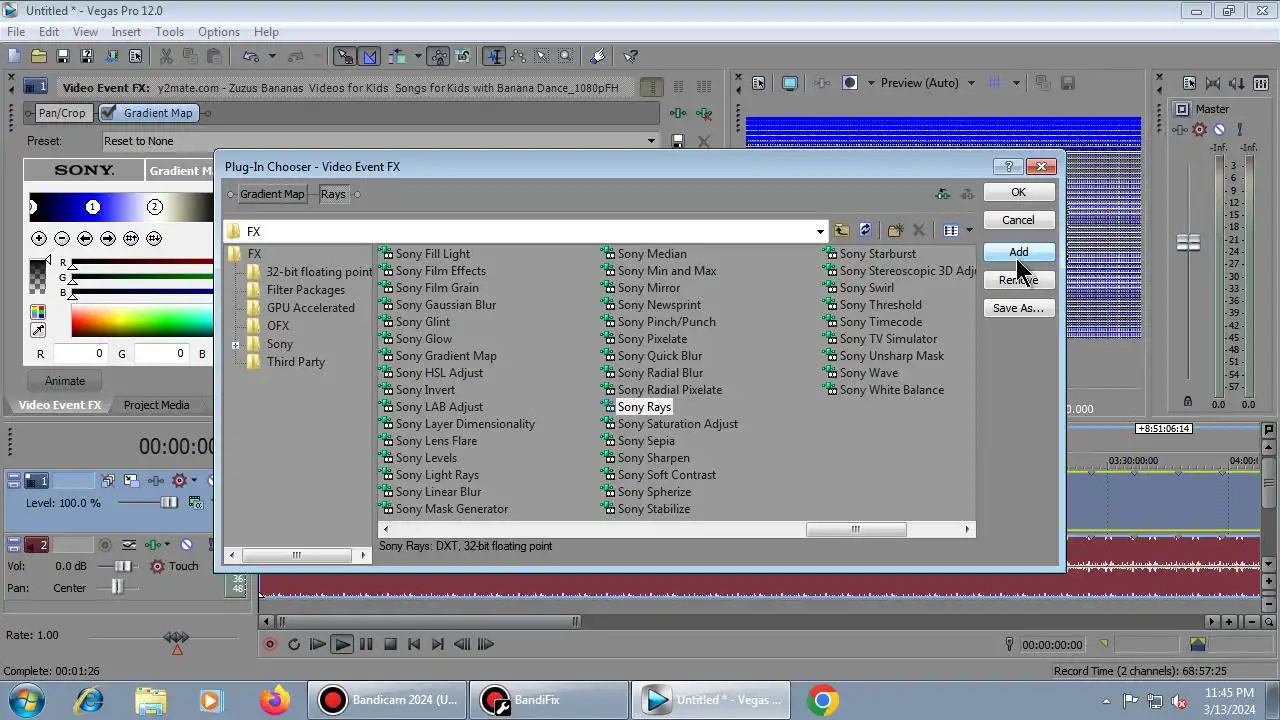Open track 1 Automation Settings icon
1280x720 pixels.
click(x=180, y=481)
